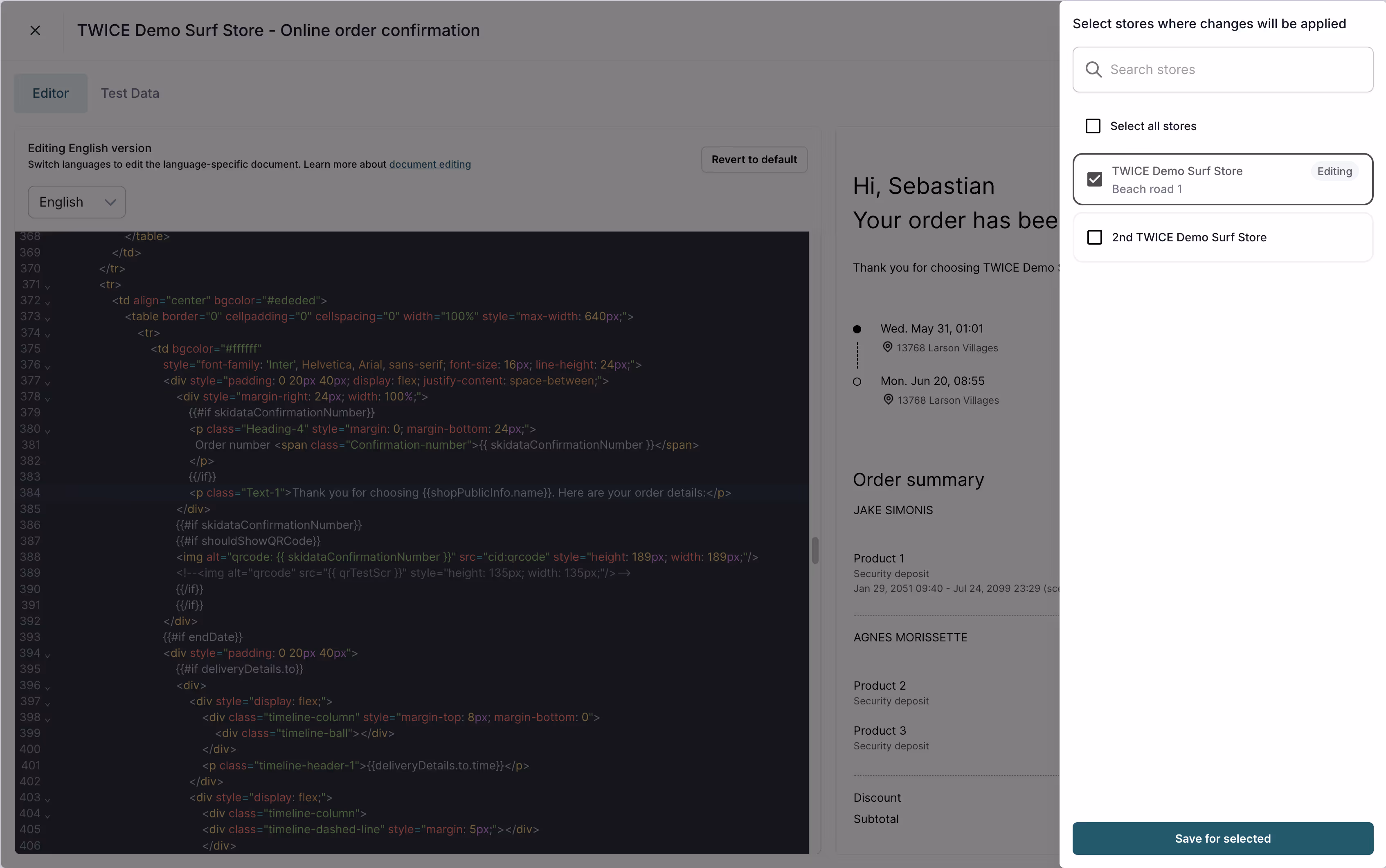
Task: Click location pin beside first Larson Villages address
Action: (x=887, y=347)
